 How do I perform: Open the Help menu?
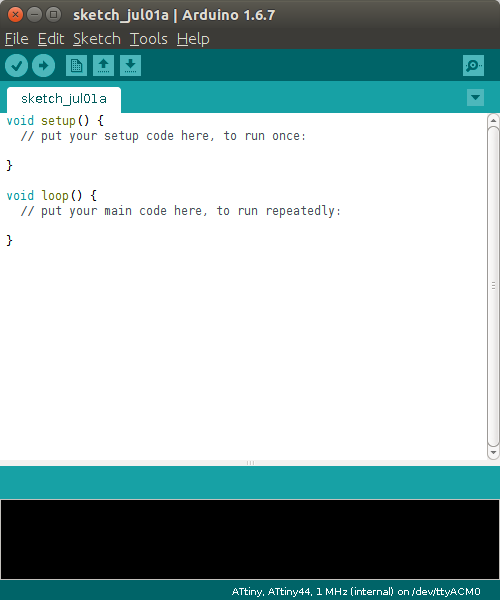(x=193, y=39)
